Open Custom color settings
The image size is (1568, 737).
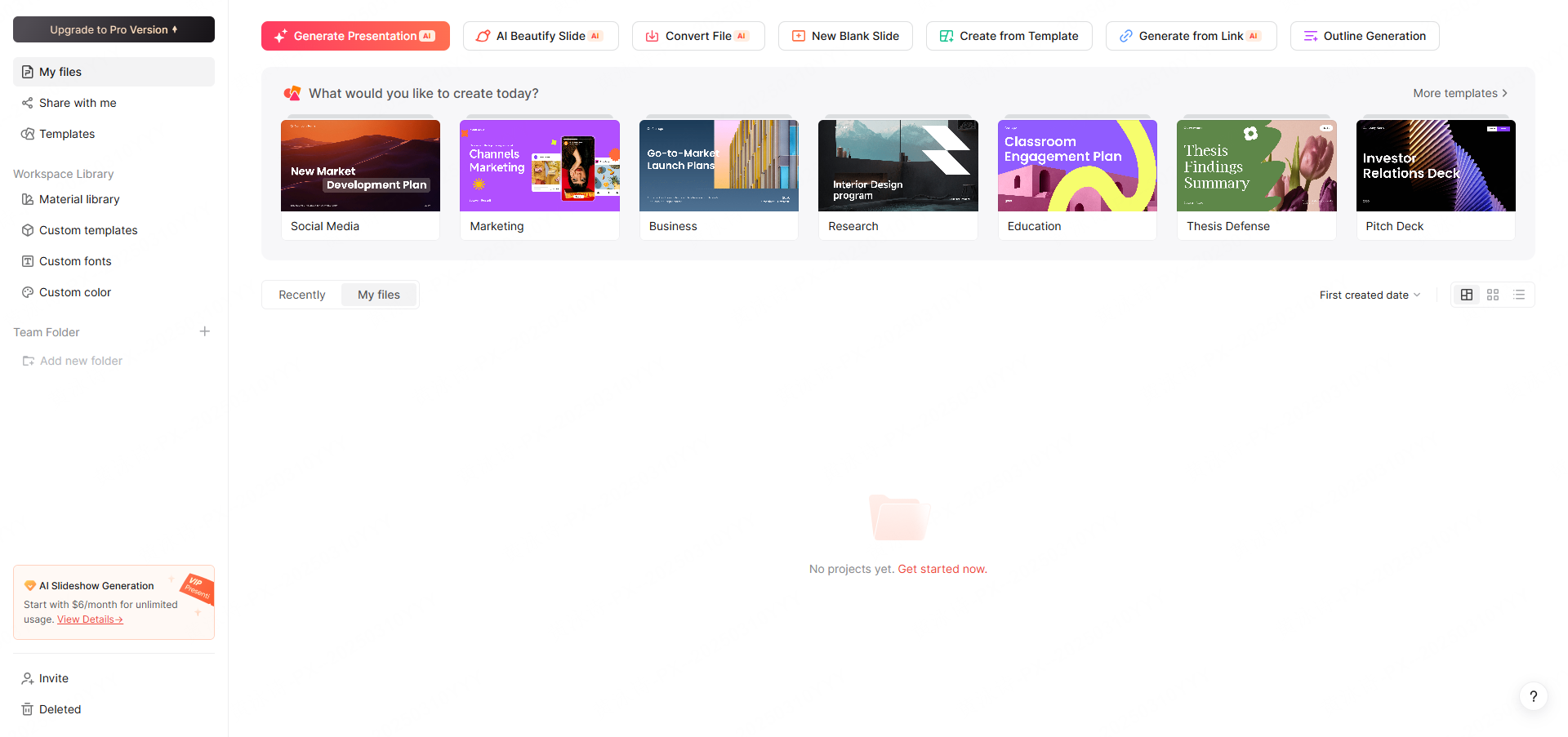coord(74,292)
